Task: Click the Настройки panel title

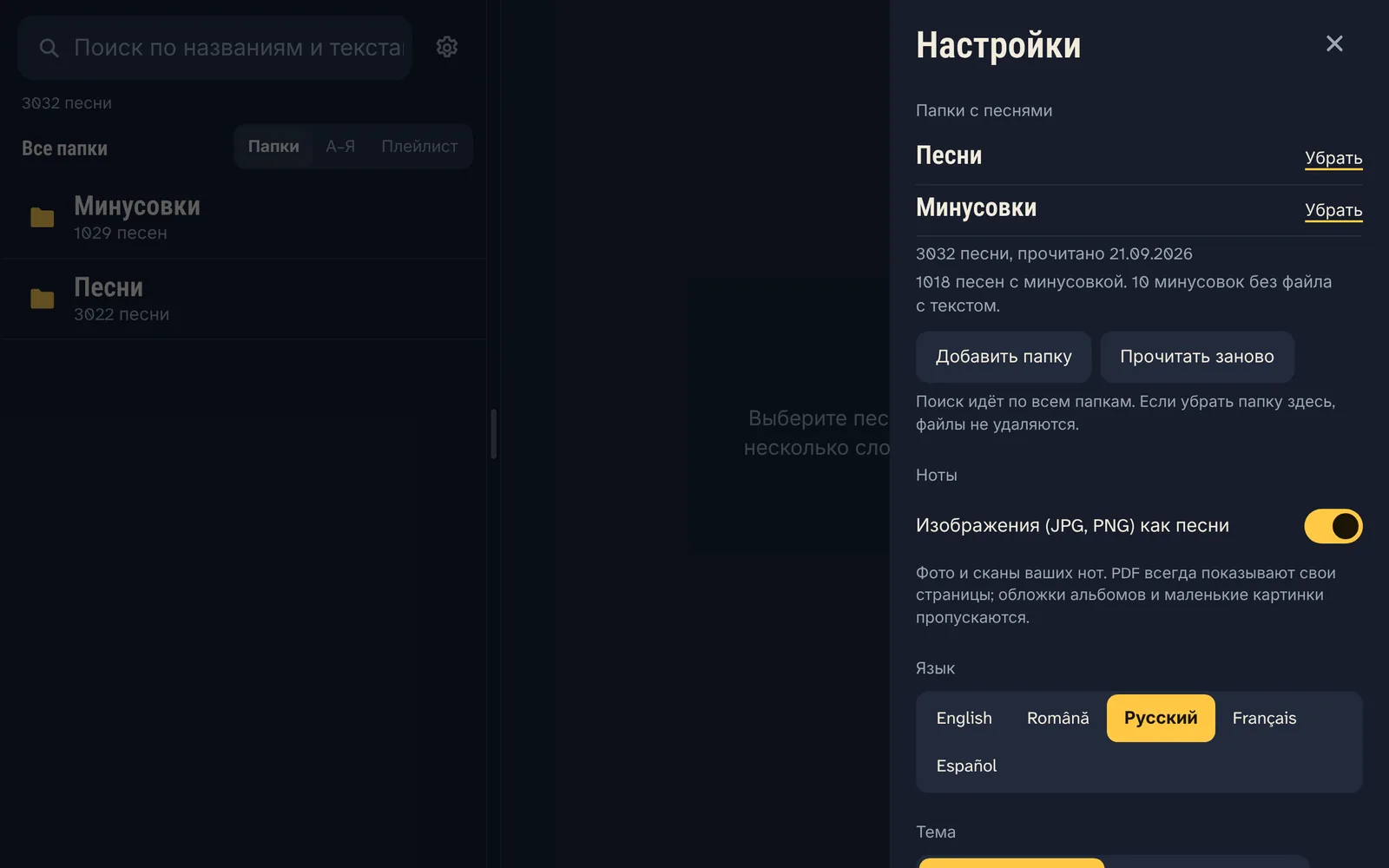Action: click(998, 45)
